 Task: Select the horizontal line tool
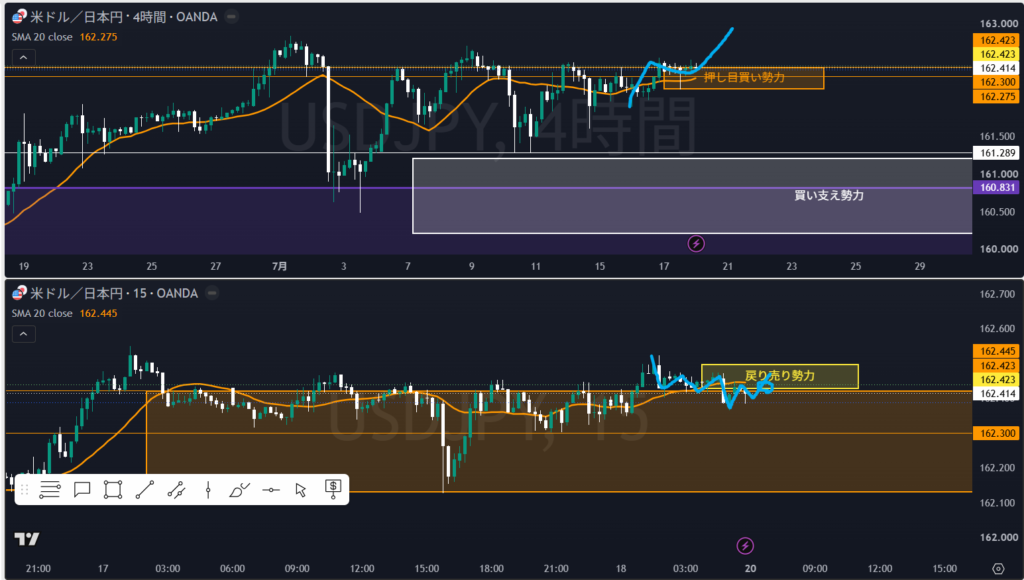coord(271,489)
